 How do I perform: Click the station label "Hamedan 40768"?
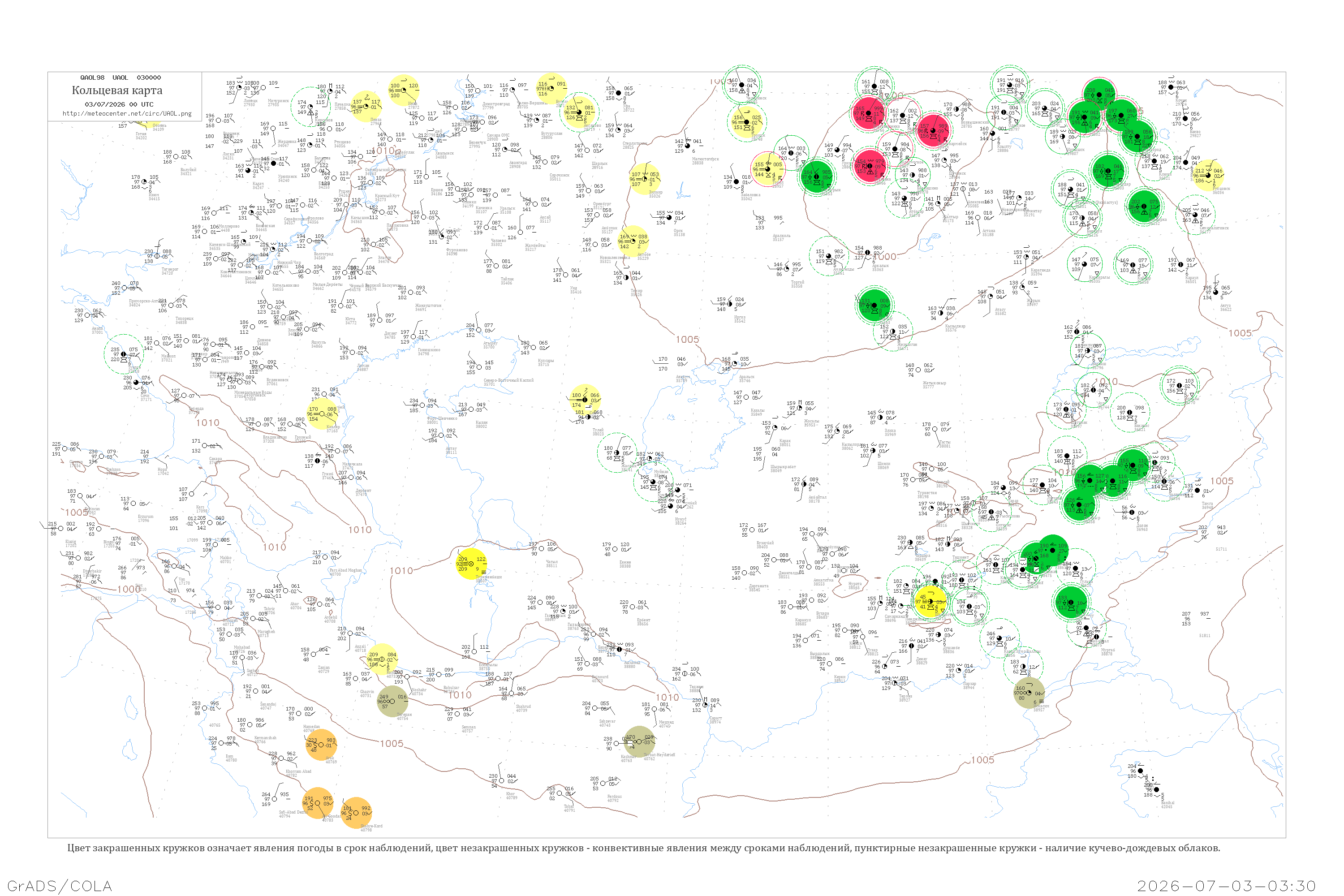[x=311, y=728]
